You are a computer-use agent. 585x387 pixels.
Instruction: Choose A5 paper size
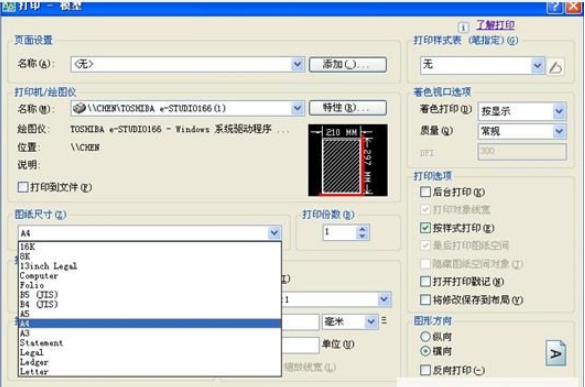[150, 314]
